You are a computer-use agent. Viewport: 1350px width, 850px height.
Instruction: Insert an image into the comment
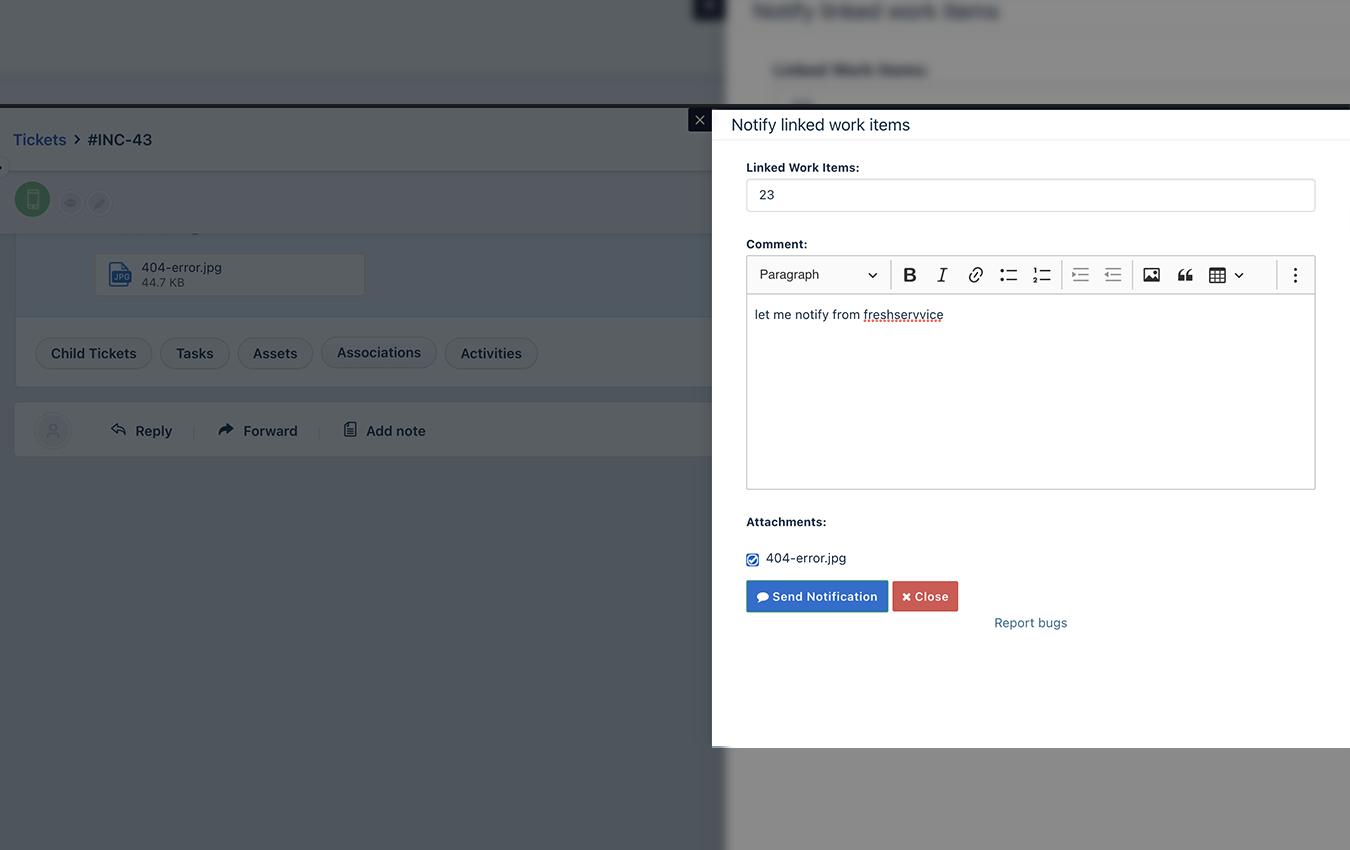1151,275
